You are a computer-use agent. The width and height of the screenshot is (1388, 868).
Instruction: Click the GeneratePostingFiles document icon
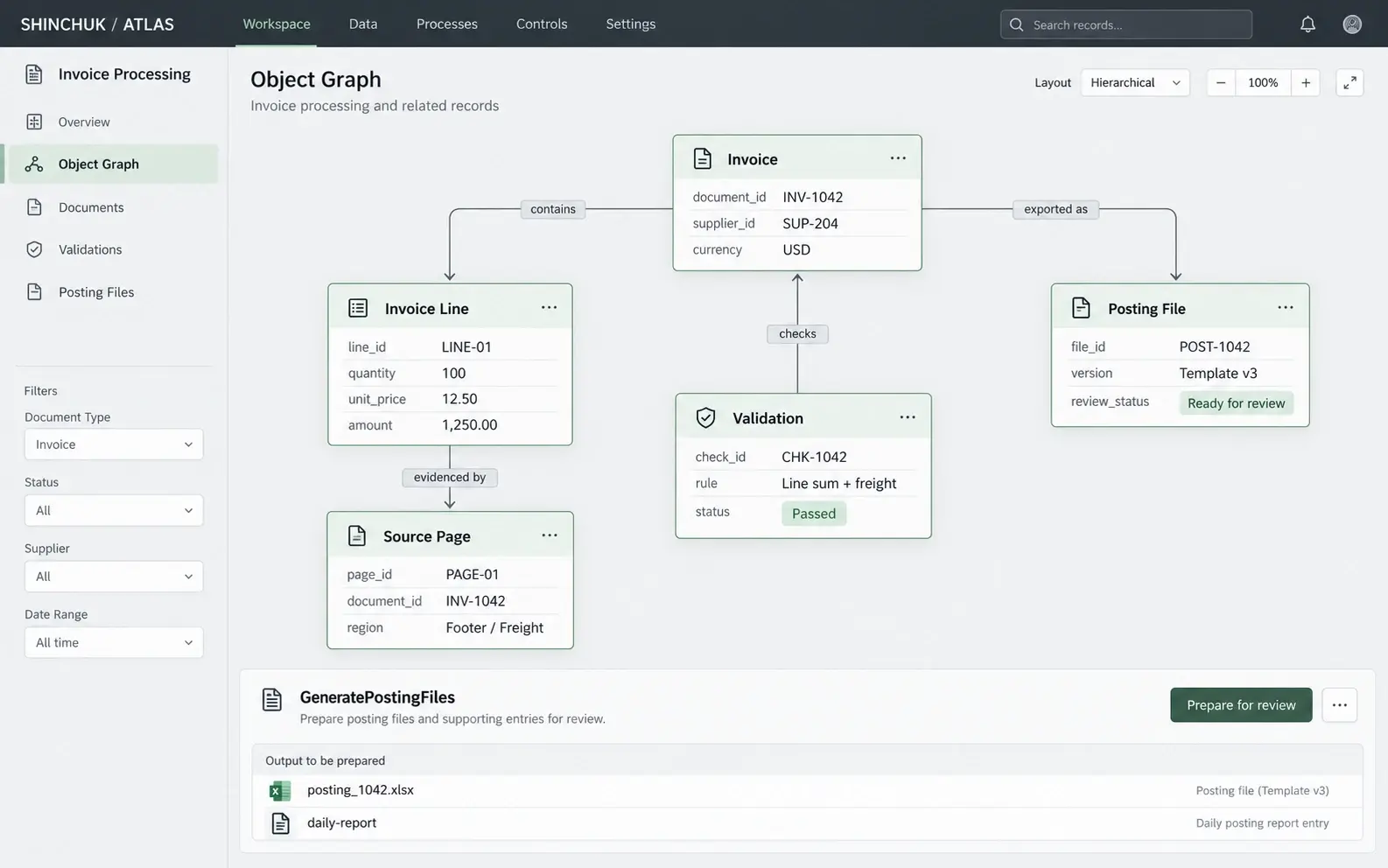tap(272, 699)
